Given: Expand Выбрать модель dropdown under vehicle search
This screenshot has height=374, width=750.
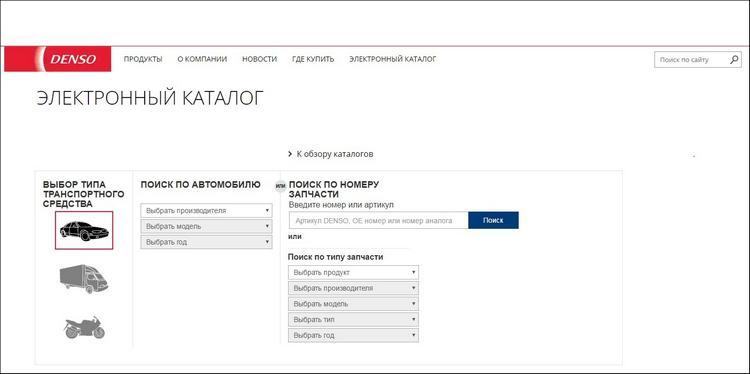Looking at the screenshot, I should tap(207, 226).
